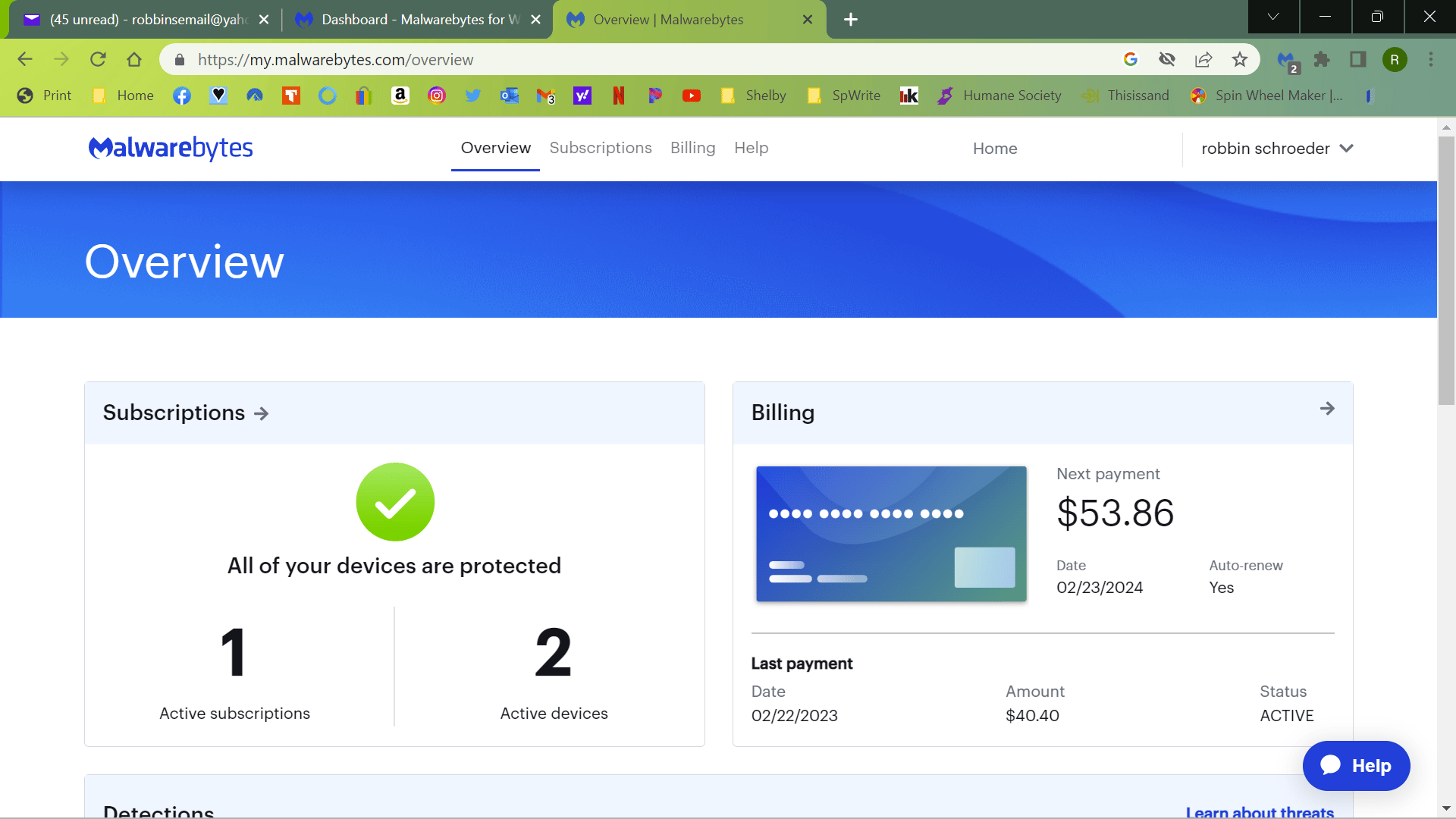Open the Shelby bookmark folder

pyautogui.click(x=753, y=96)
